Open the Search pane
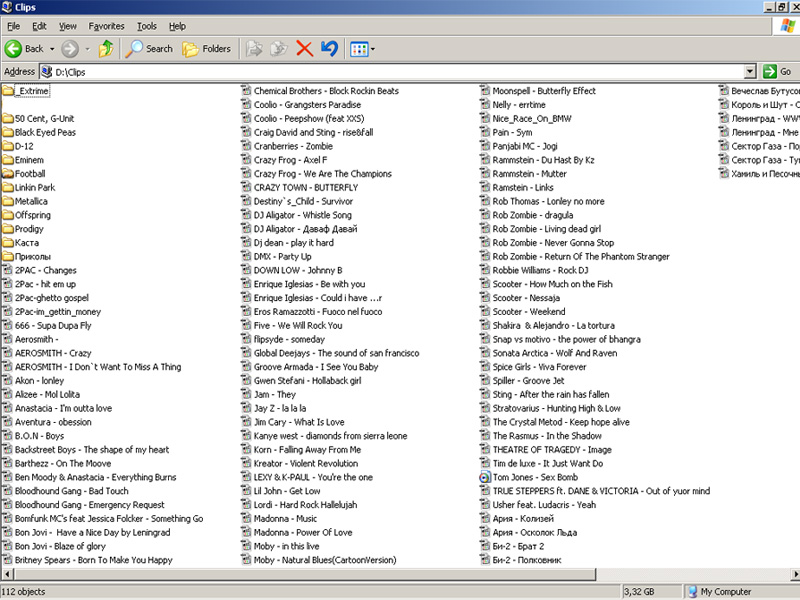This screenshot has height=600, width=800. pyautogui.click(x=149, y=49)
